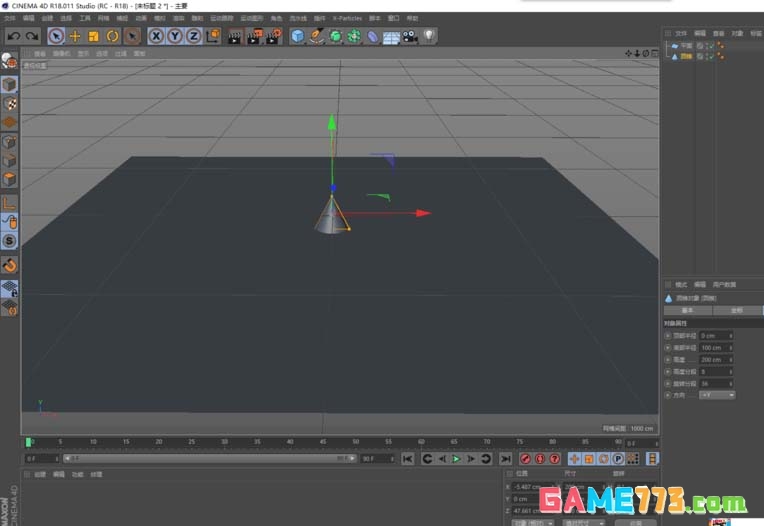Toggle Enable Snap S icon

[x=9, y=241]
